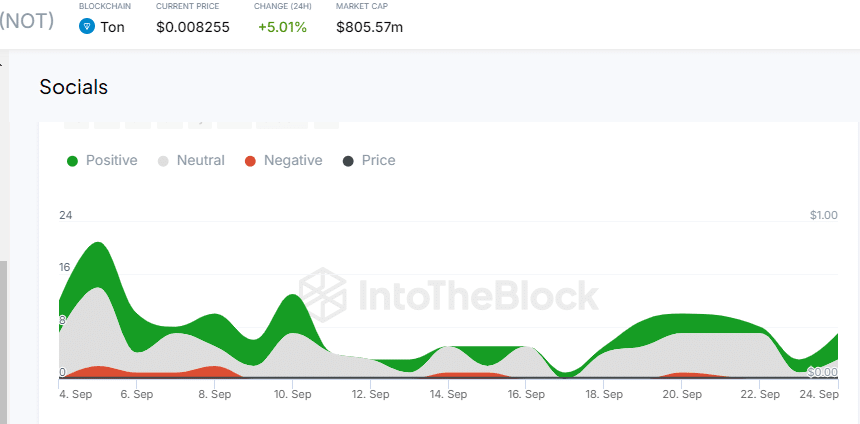Click the gray Neutral legend dot
Image resolution: width=860 pixels, height=424 pixels.
click(x=163, y=161)
